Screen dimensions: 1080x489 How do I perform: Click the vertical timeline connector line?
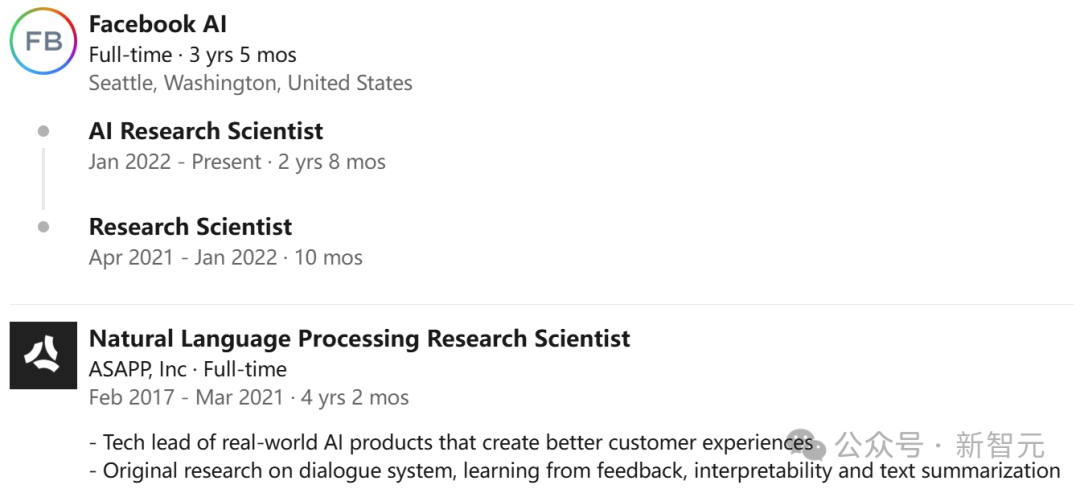43,179
